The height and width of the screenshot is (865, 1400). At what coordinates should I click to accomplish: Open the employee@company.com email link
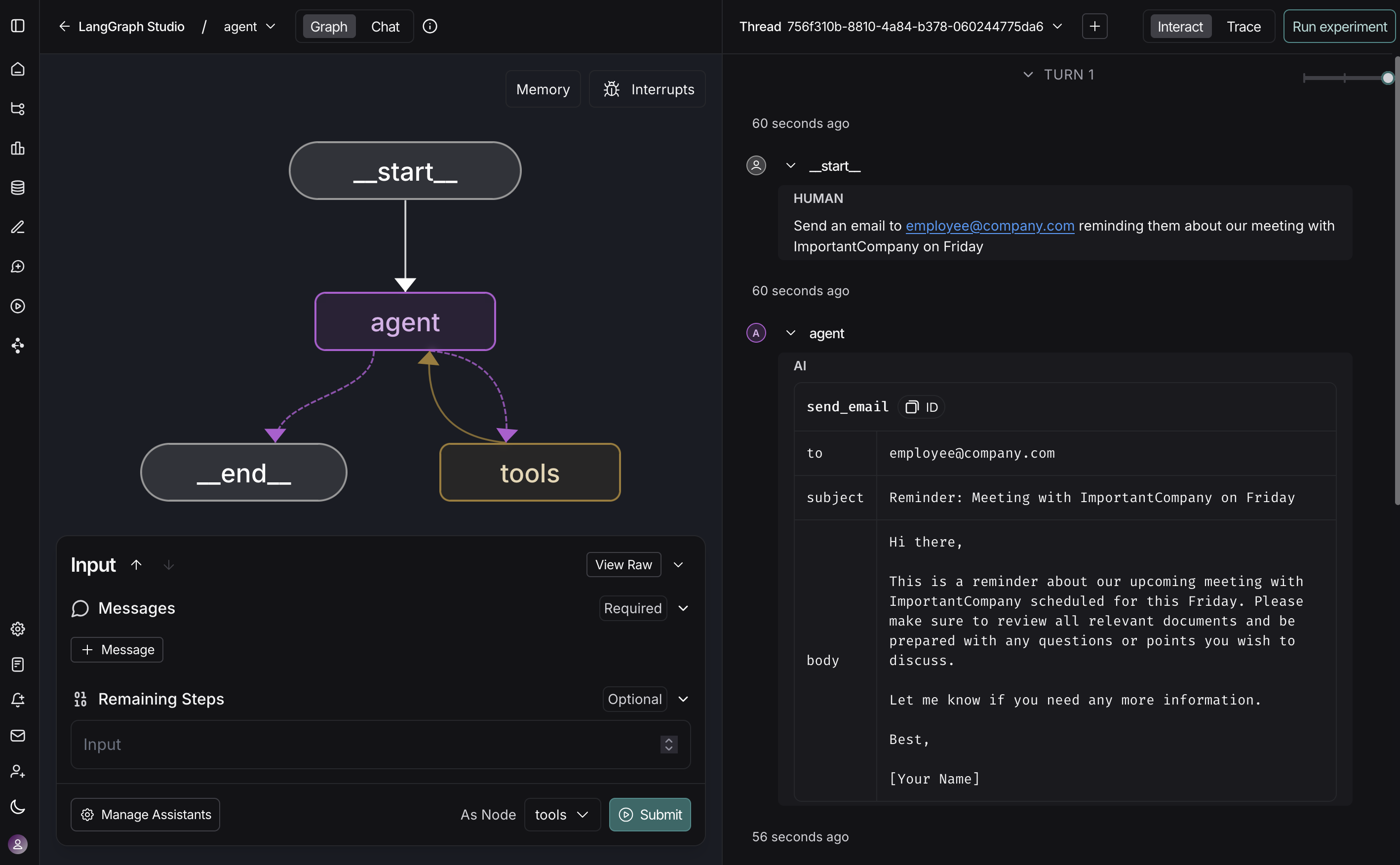click(990, 226)
